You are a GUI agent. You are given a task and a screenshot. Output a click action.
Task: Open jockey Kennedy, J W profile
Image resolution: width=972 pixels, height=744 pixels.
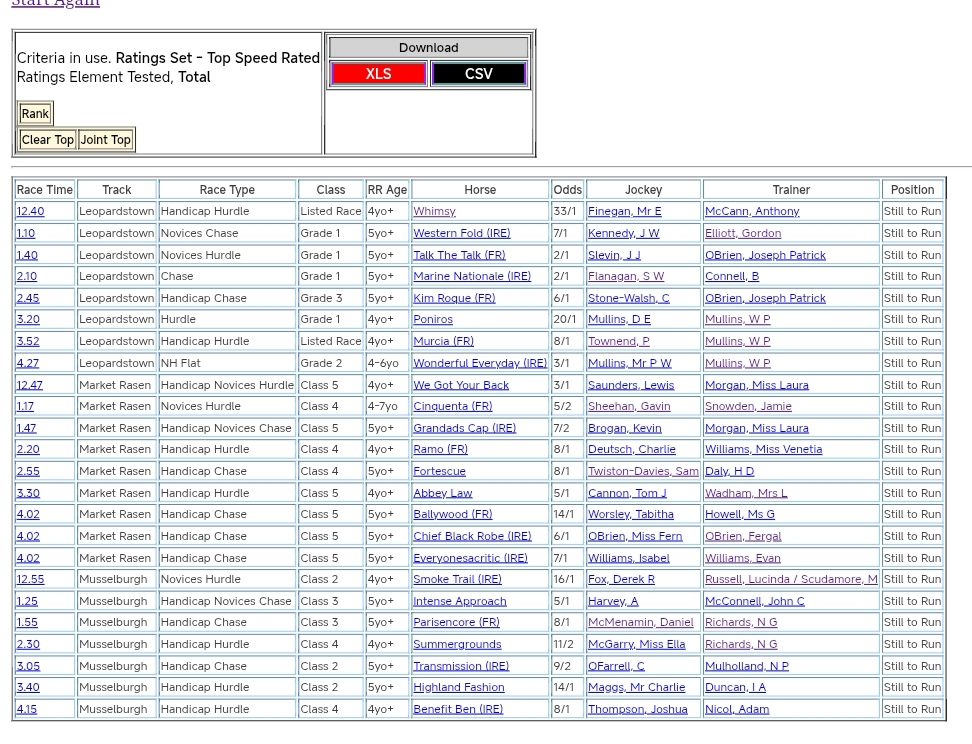pos(623,233)
